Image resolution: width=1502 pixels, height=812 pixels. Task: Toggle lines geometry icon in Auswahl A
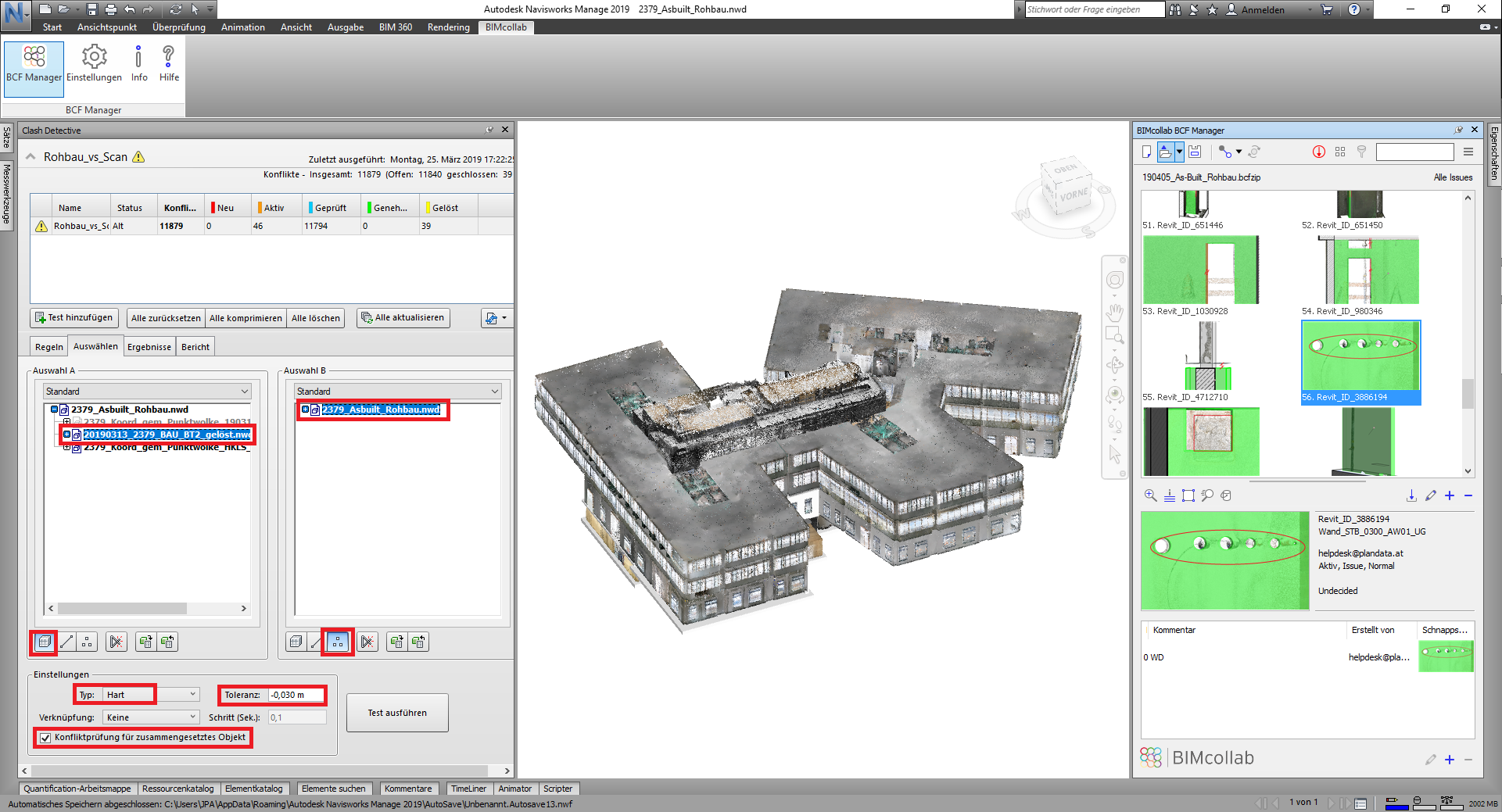coord(66,642)
